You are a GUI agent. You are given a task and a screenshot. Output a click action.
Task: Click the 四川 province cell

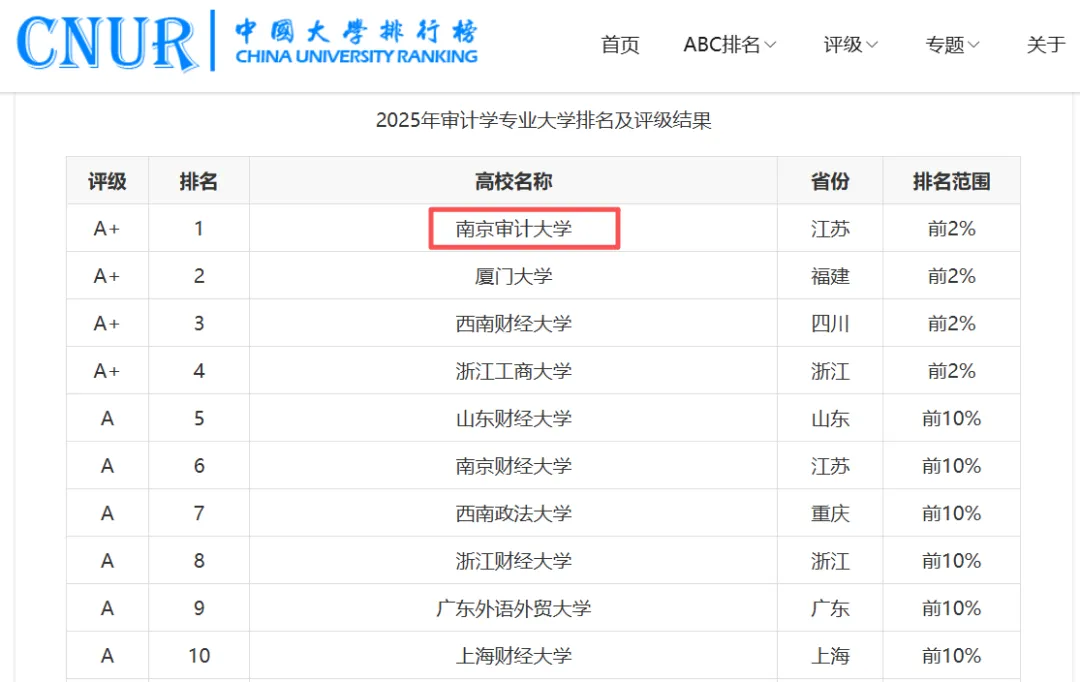tap(830, 324)
